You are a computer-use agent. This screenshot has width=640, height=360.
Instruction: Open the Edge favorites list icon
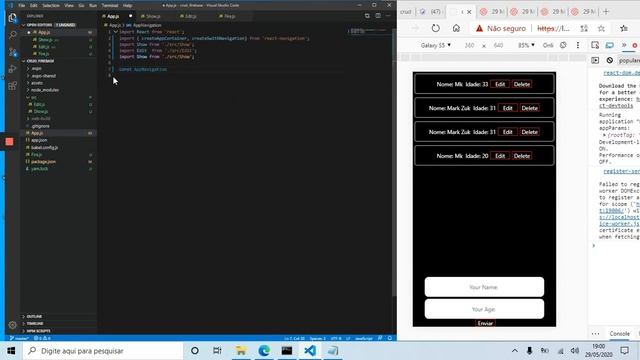click(x=624, y=28)
